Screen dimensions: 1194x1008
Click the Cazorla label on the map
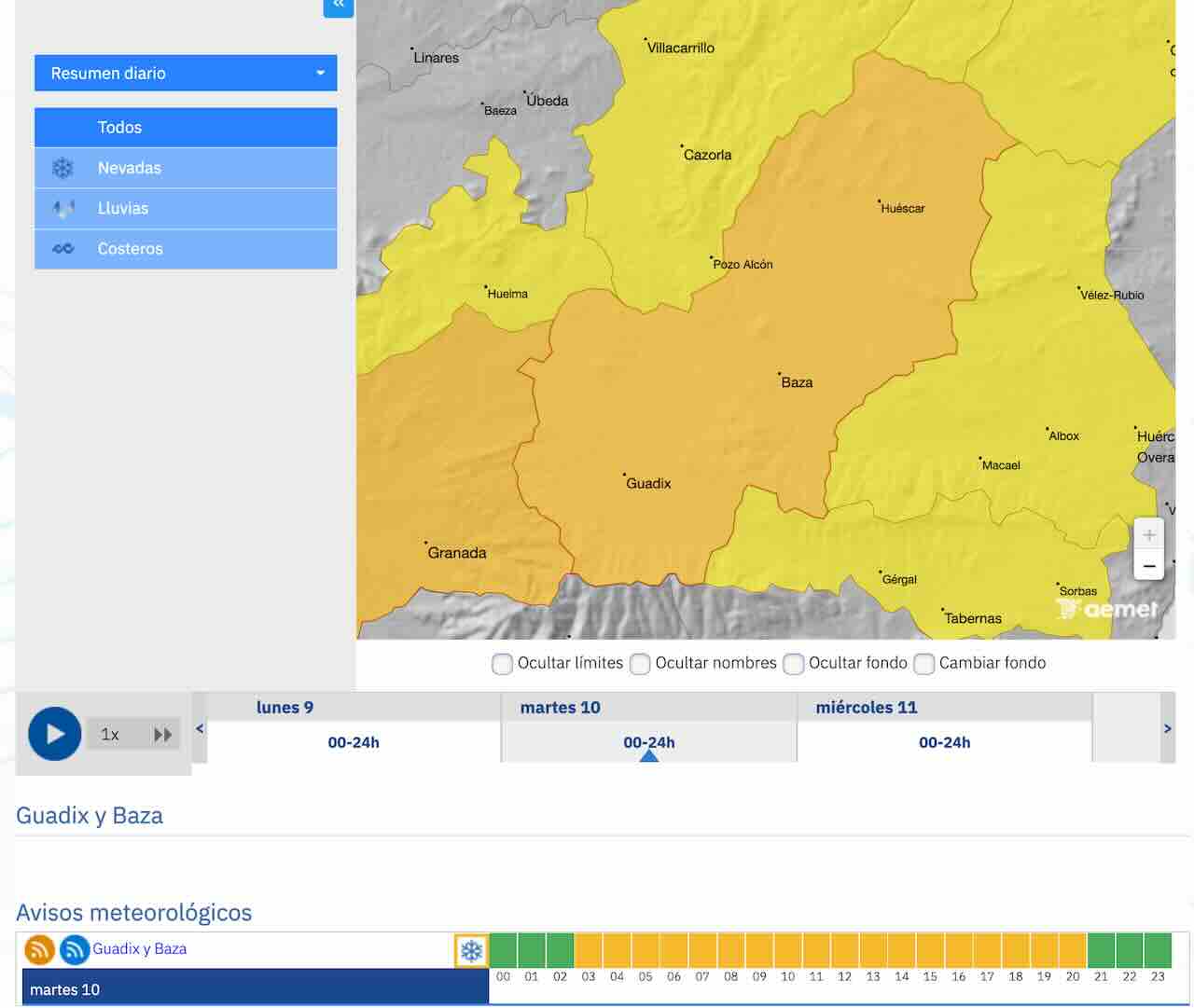point(707,155)
